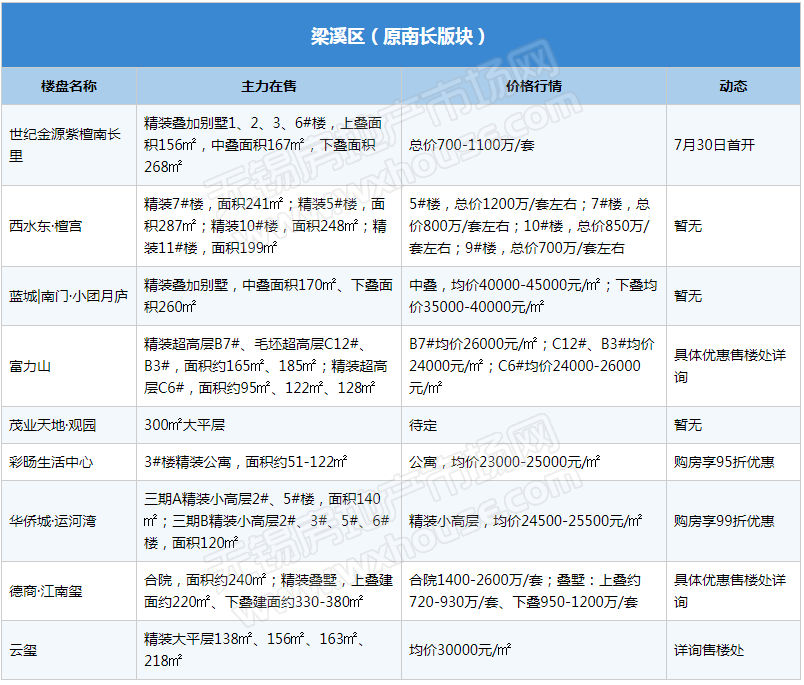
Task: Open the 西水东·檀宫 property name
Action: [46, 226]
